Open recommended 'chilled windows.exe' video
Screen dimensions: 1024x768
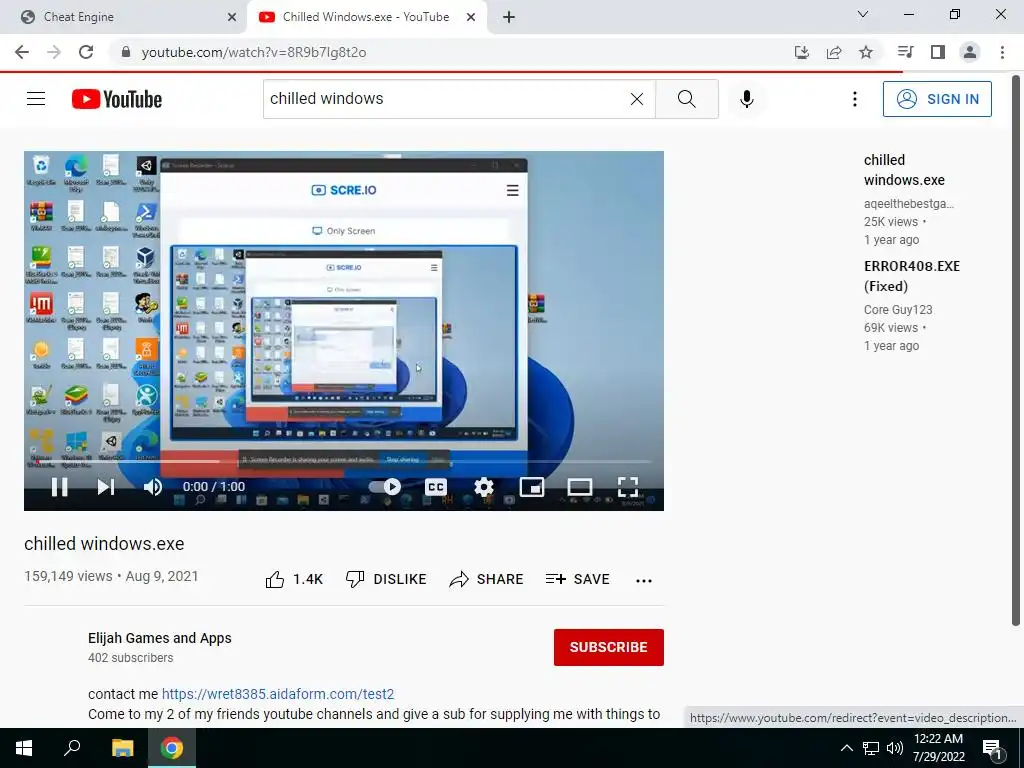click(x=904, y=170)
